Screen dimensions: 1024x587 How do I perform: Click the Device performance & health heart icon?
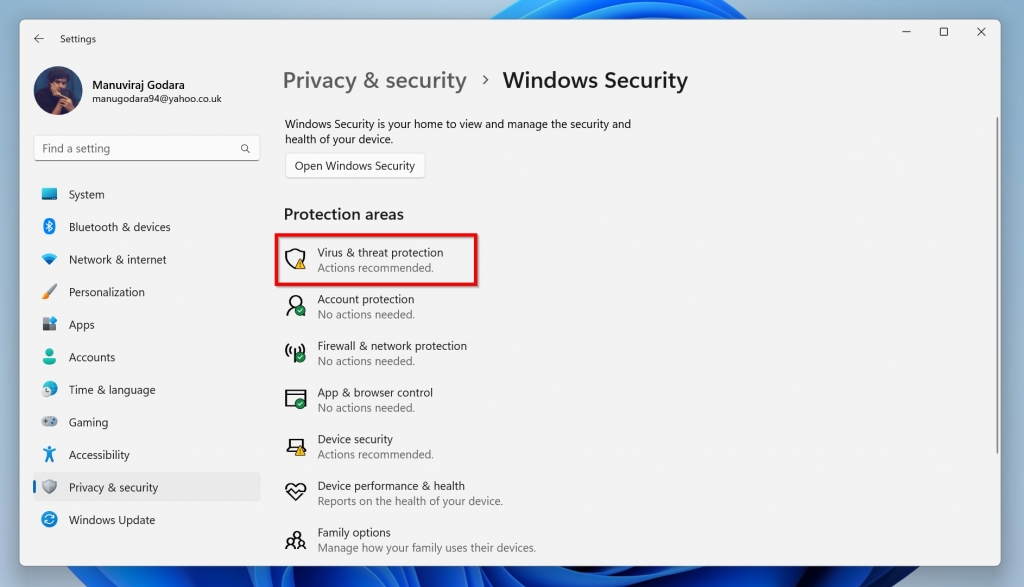(294, 492)
